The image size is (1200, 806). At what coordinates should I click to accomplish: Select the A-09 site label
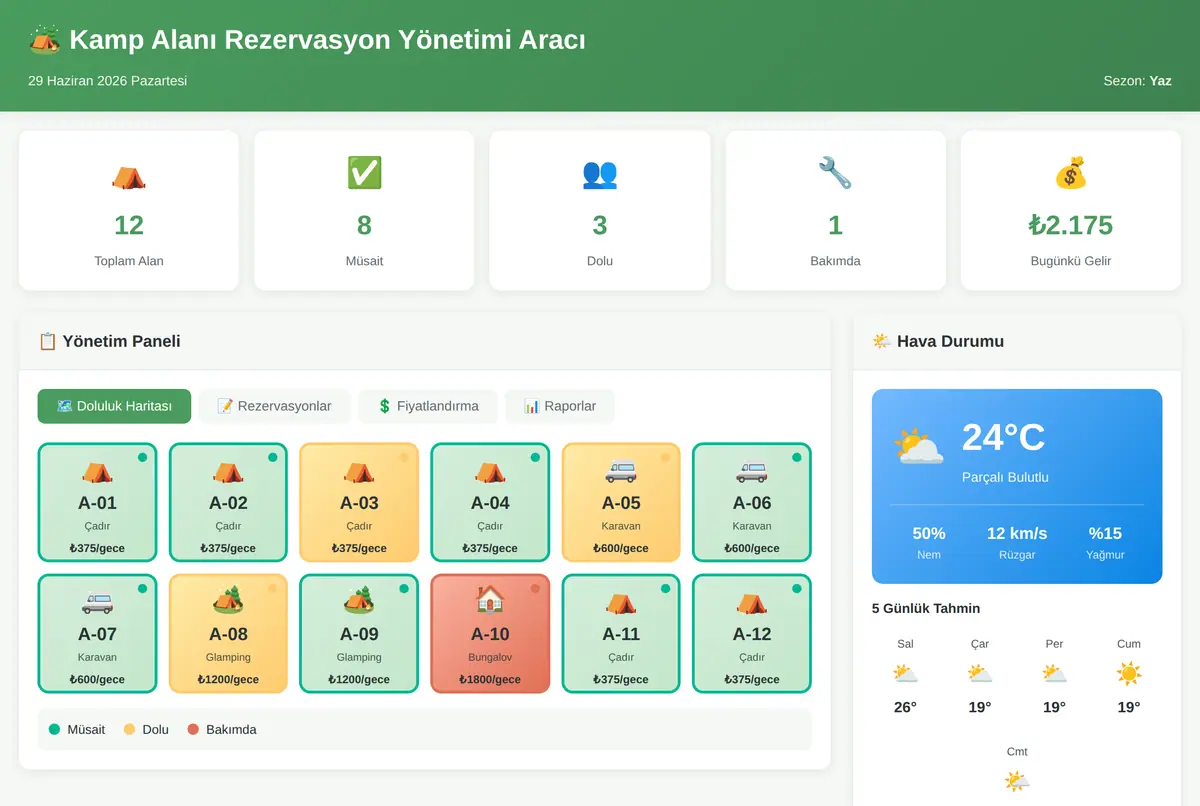point(359,634)
